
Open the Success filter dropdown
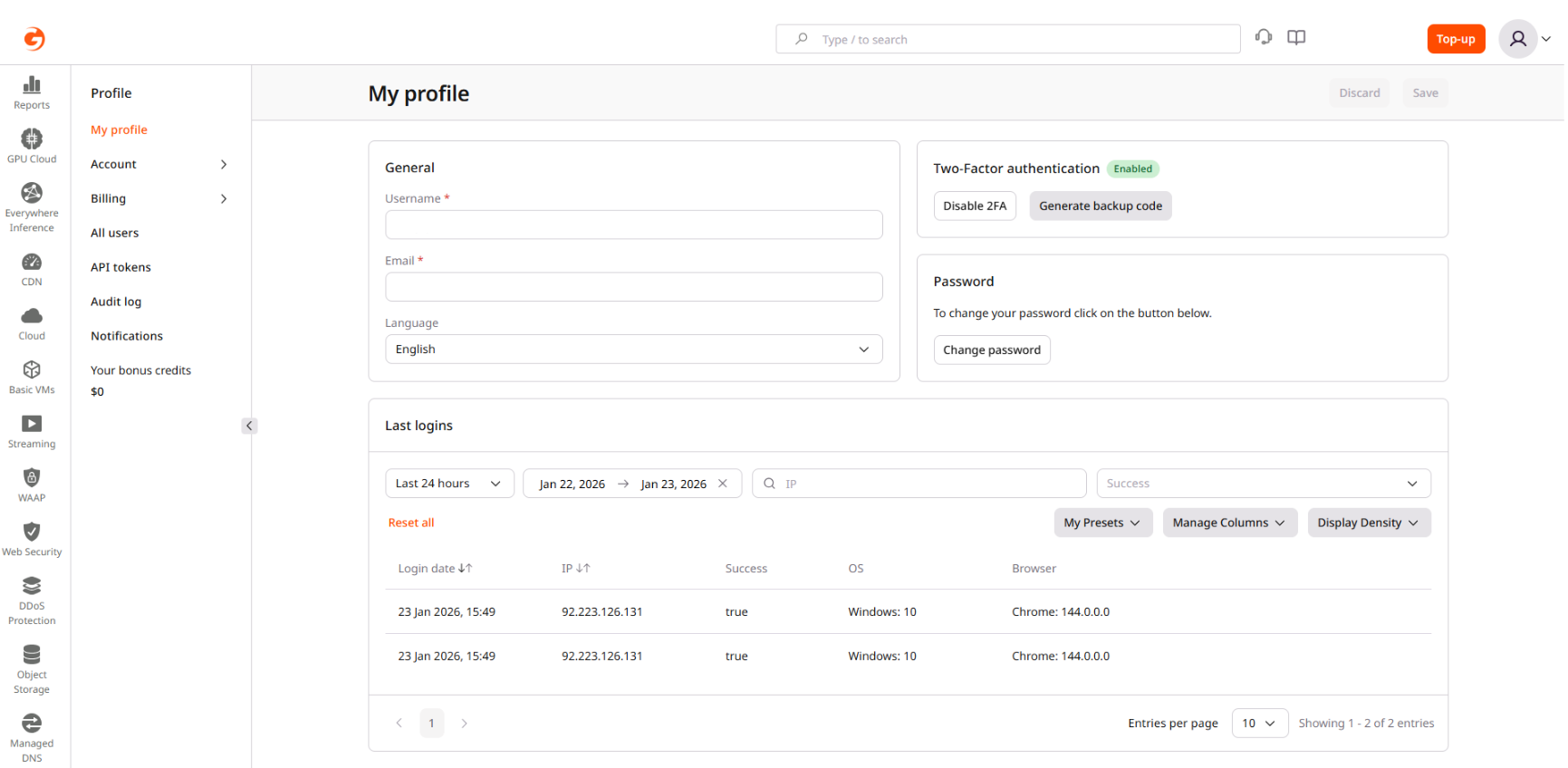tap(1264, 484)
